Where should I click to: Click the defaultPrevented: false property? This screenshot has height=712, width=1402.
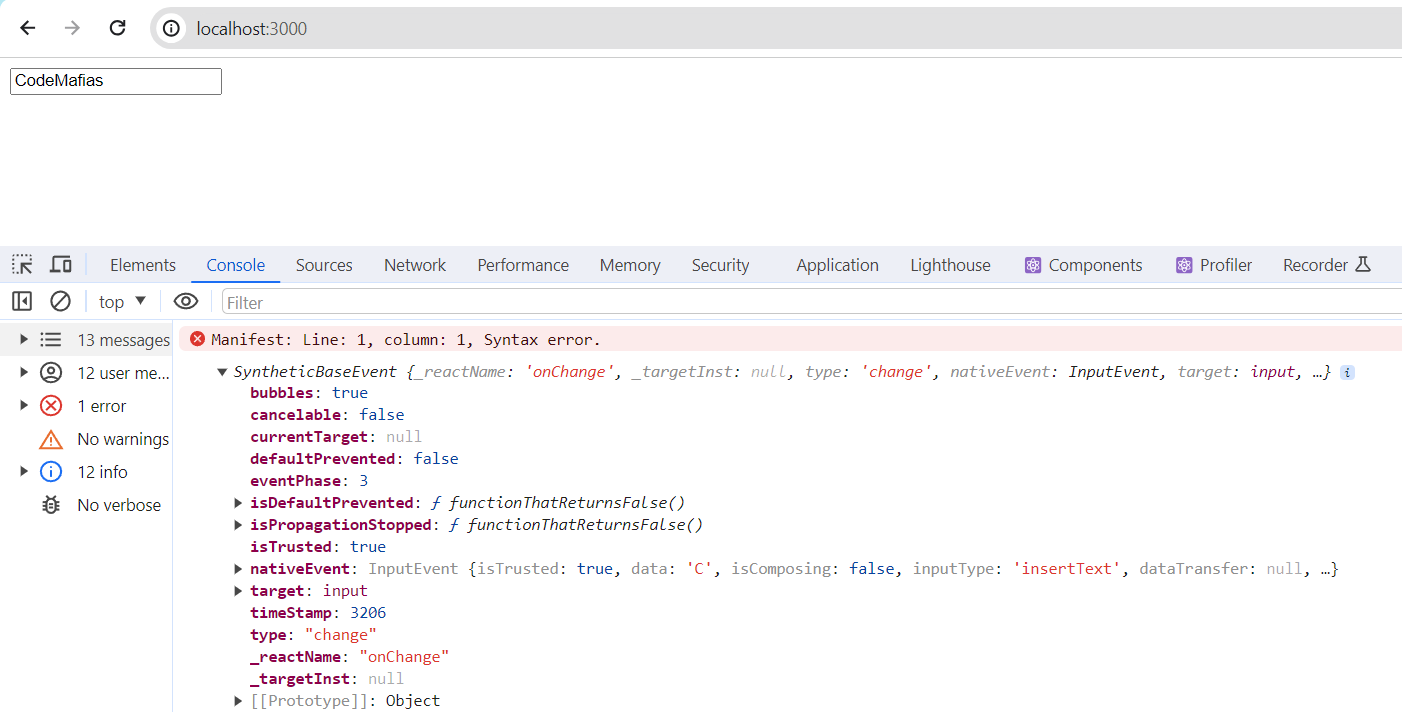point(354,459)
